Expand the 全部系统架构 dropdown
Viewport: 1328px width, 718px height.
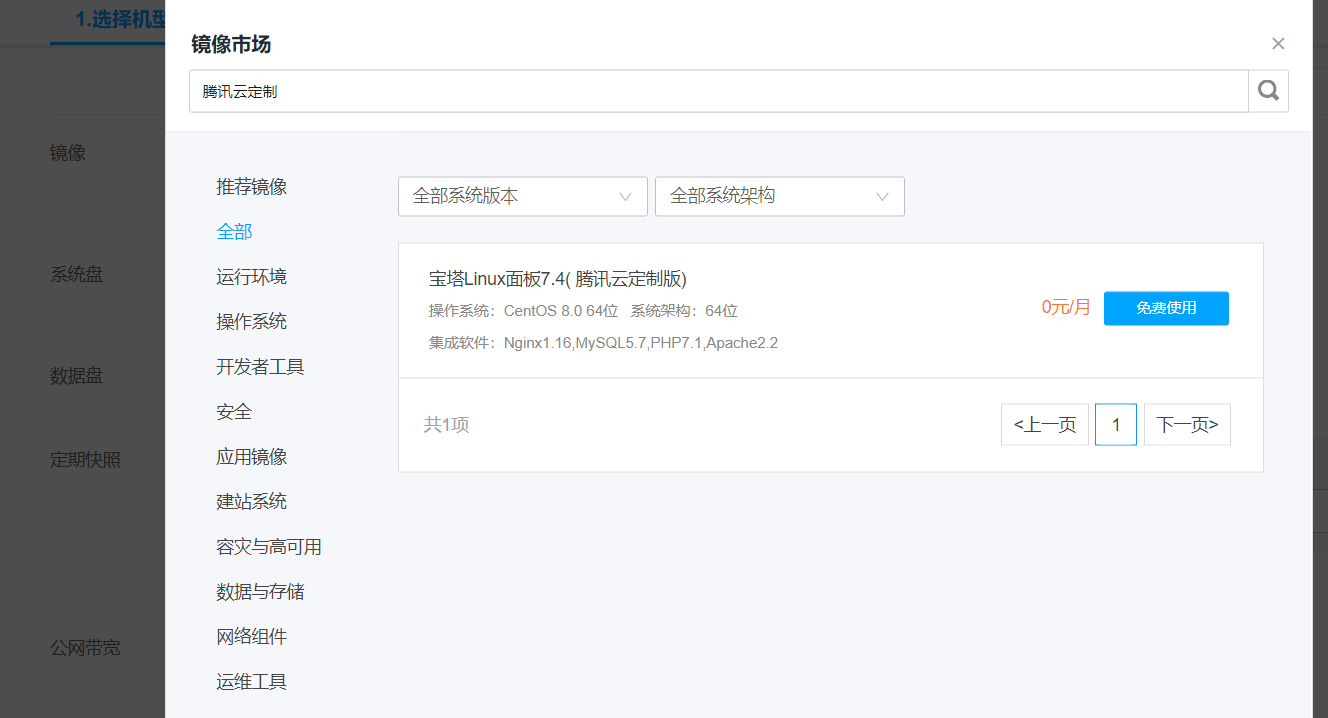[x=779, y=196]
